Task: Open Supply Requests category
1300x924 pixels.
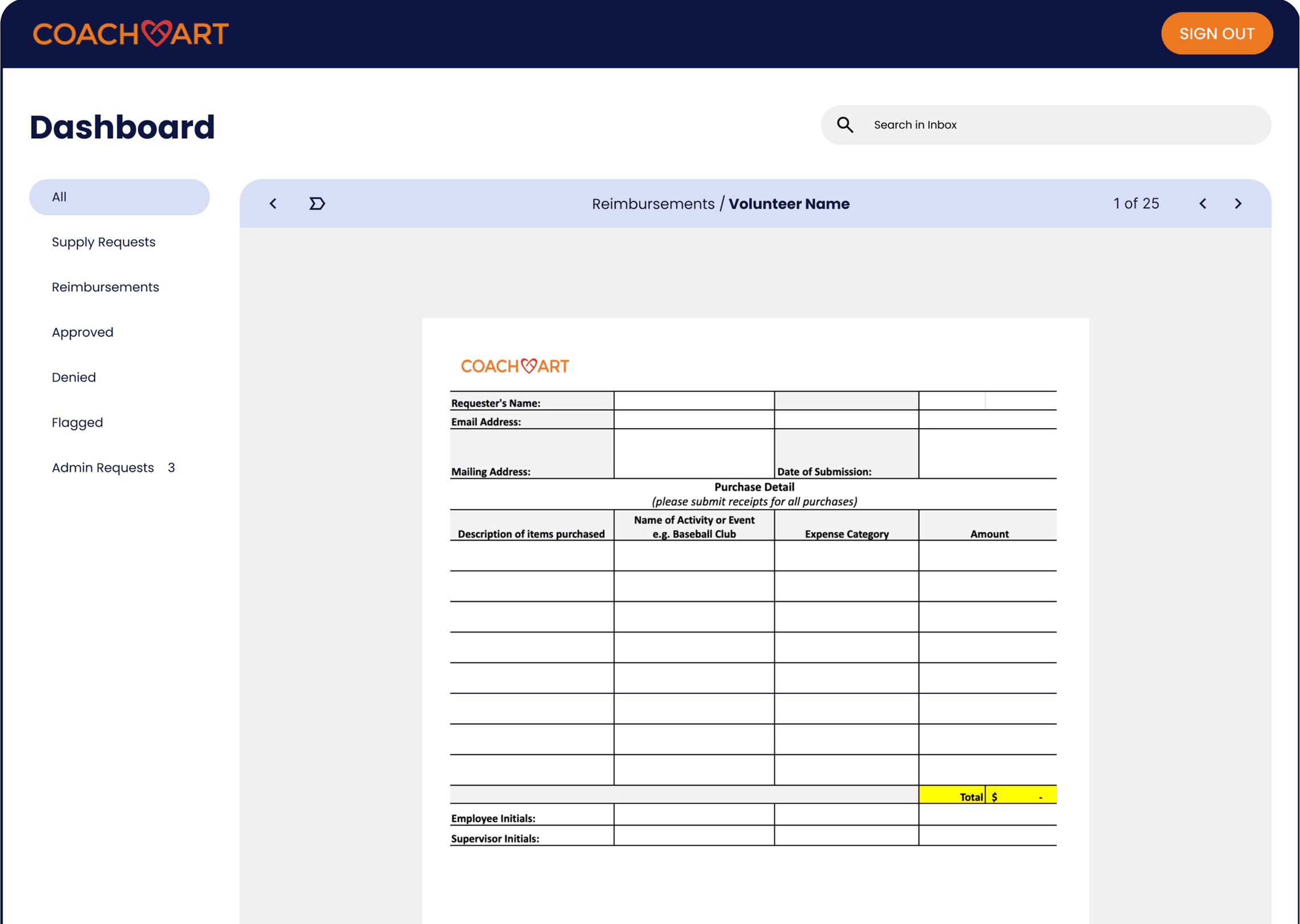Action: (103, 242)
